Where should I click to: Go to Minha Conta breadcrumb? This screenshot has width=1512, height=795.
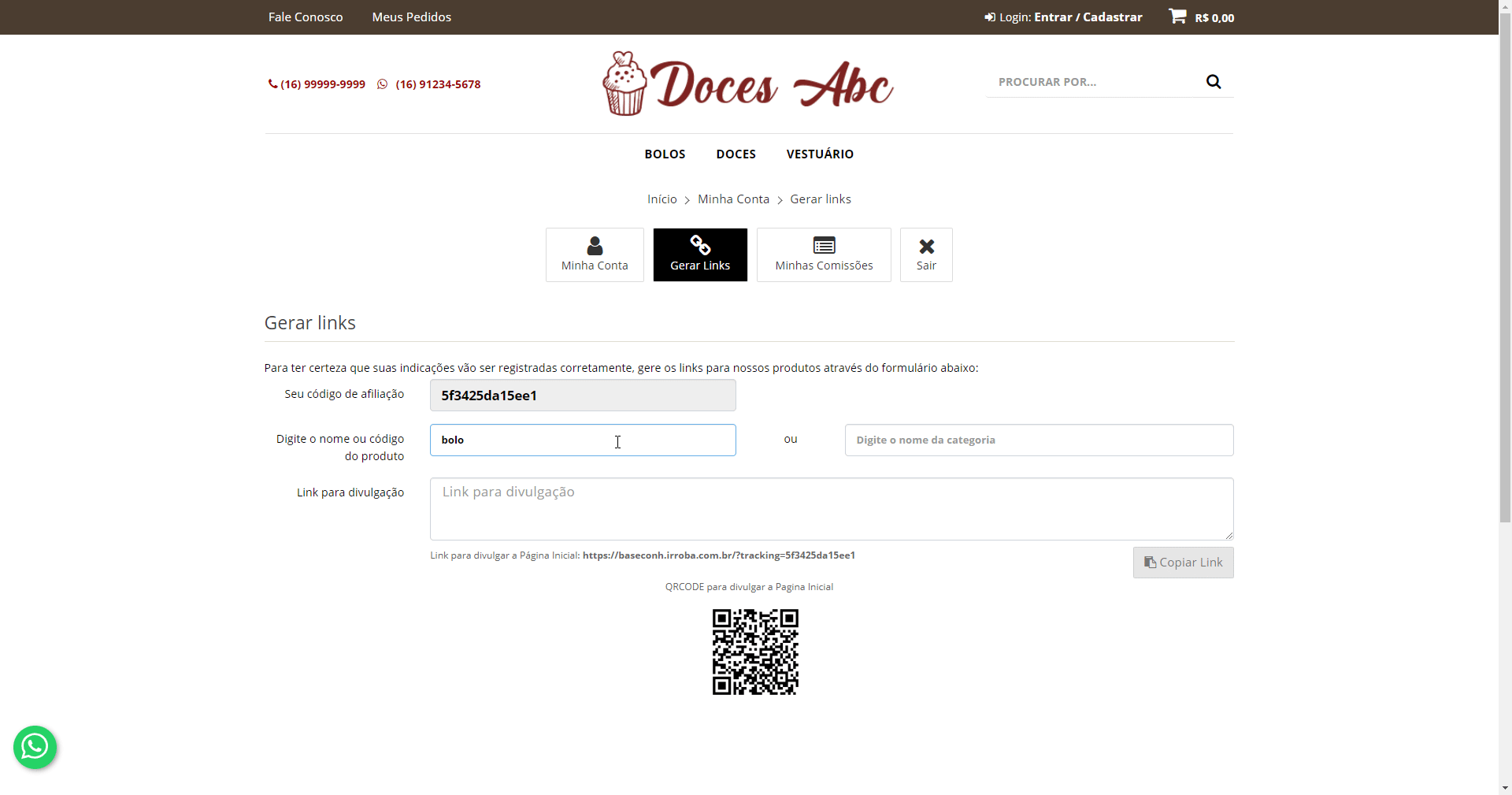click(733, 199)
